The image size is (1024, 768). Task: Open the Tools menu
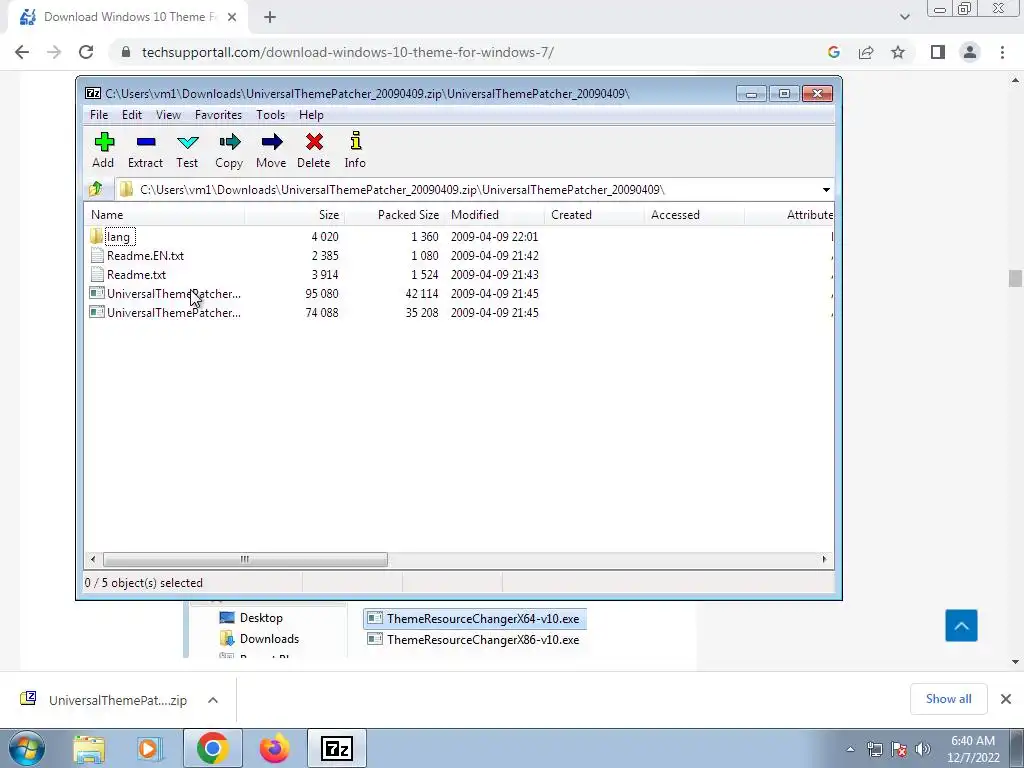(270, 115)
